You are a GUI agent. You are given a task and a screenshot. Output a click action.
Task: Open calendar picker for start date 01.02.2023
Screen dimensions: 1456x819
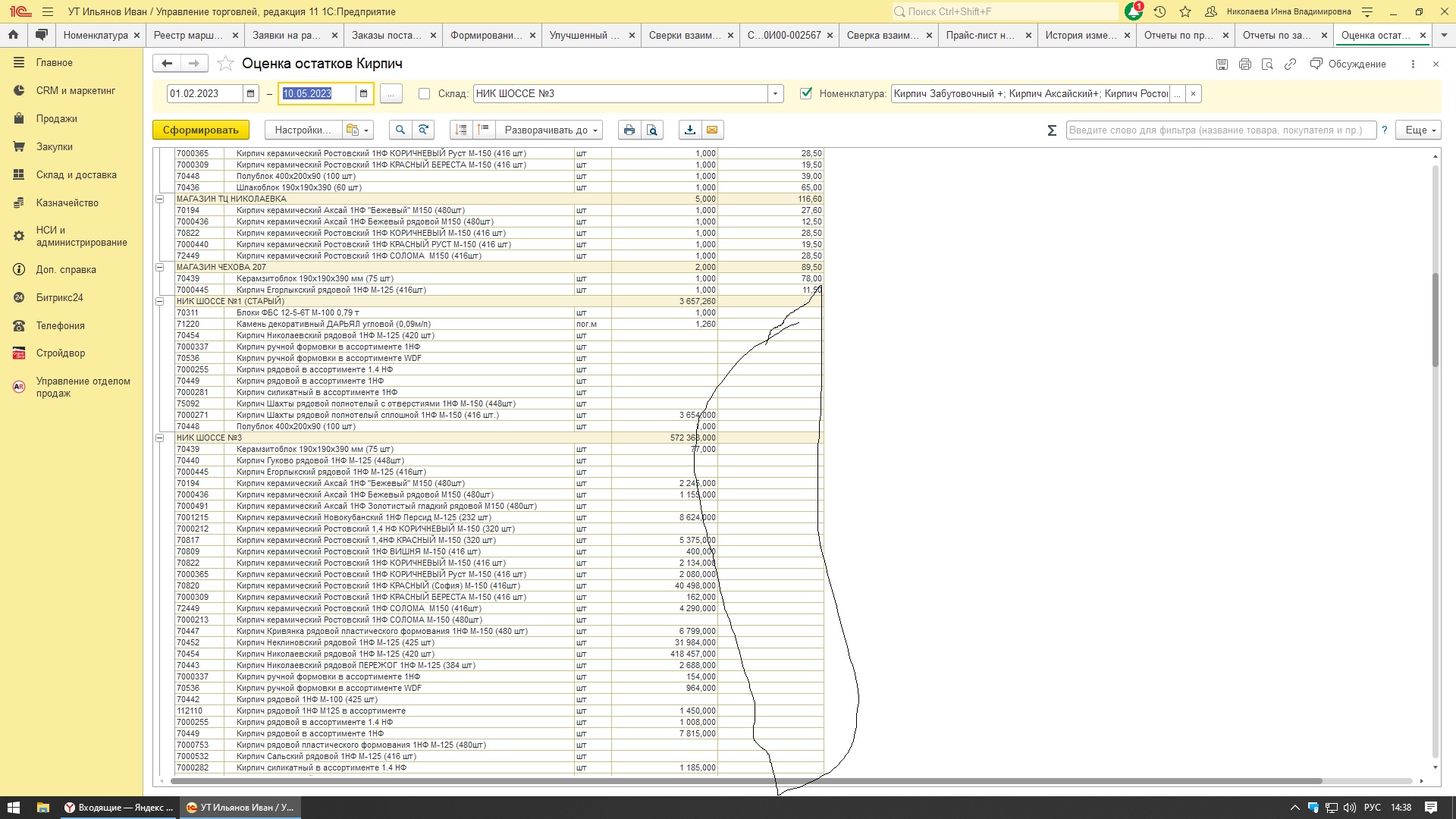pyautogui.click(x=251, y=93)
